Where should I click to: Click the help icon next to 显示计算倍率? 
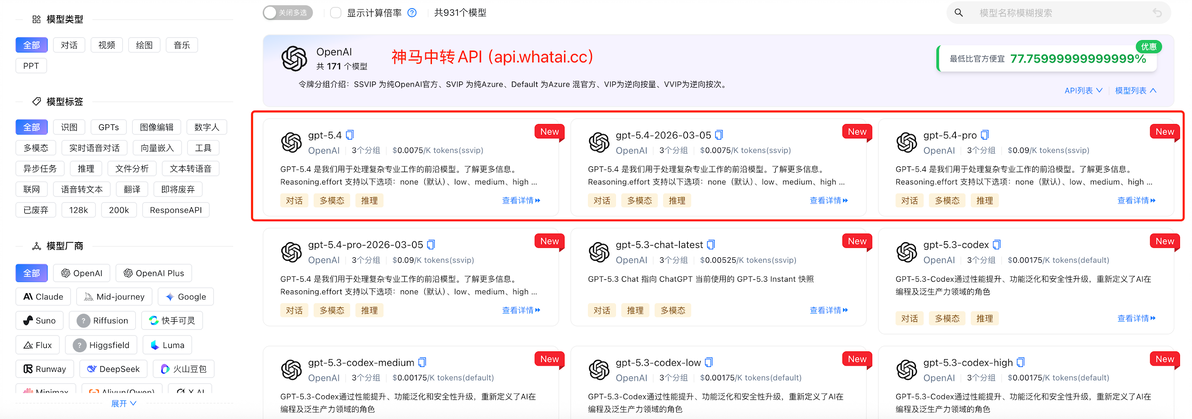click(412, 13)
